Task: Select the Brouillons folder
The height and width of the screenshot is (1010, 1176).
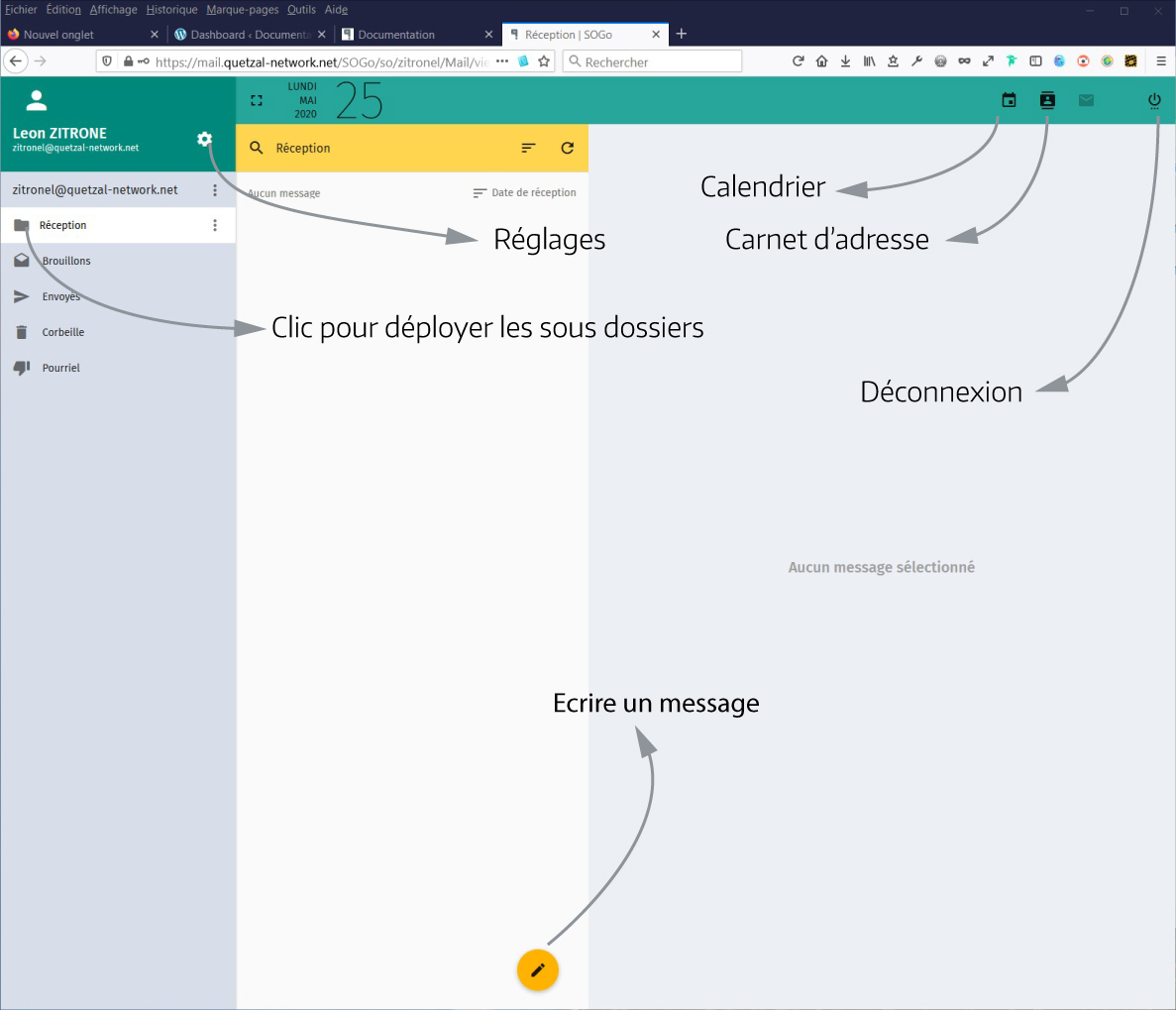Action: coord(66,261)
